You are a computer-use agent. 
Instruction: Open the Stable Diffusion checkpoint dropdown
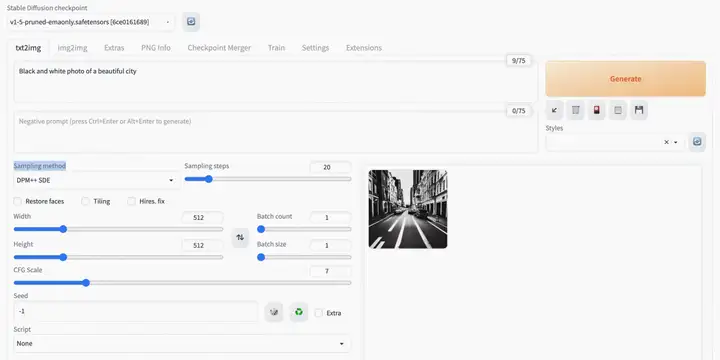click(90, 22)
